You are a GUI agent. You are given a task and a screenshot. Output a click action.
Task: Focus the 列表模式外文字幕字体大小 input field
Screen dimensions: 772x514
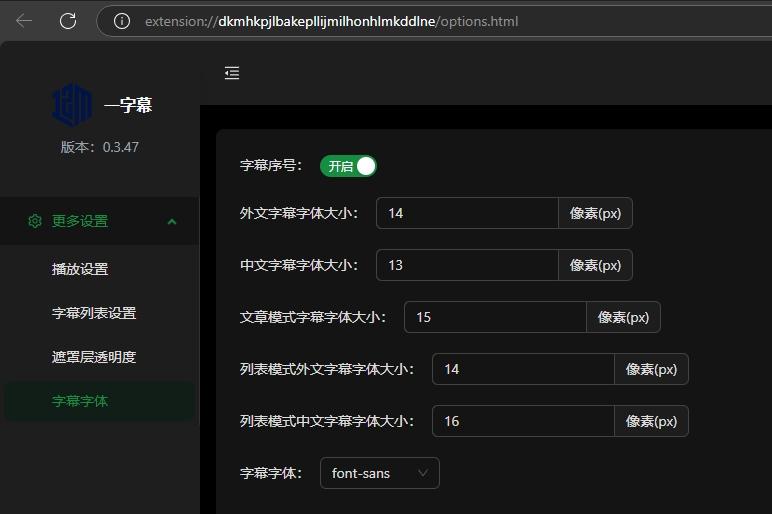point(523,369)
